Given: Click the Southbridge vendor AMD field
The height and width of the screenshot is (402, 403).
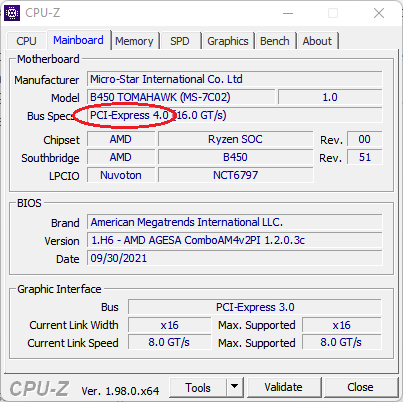Looking at the screenshot, I should coord(121,157).
